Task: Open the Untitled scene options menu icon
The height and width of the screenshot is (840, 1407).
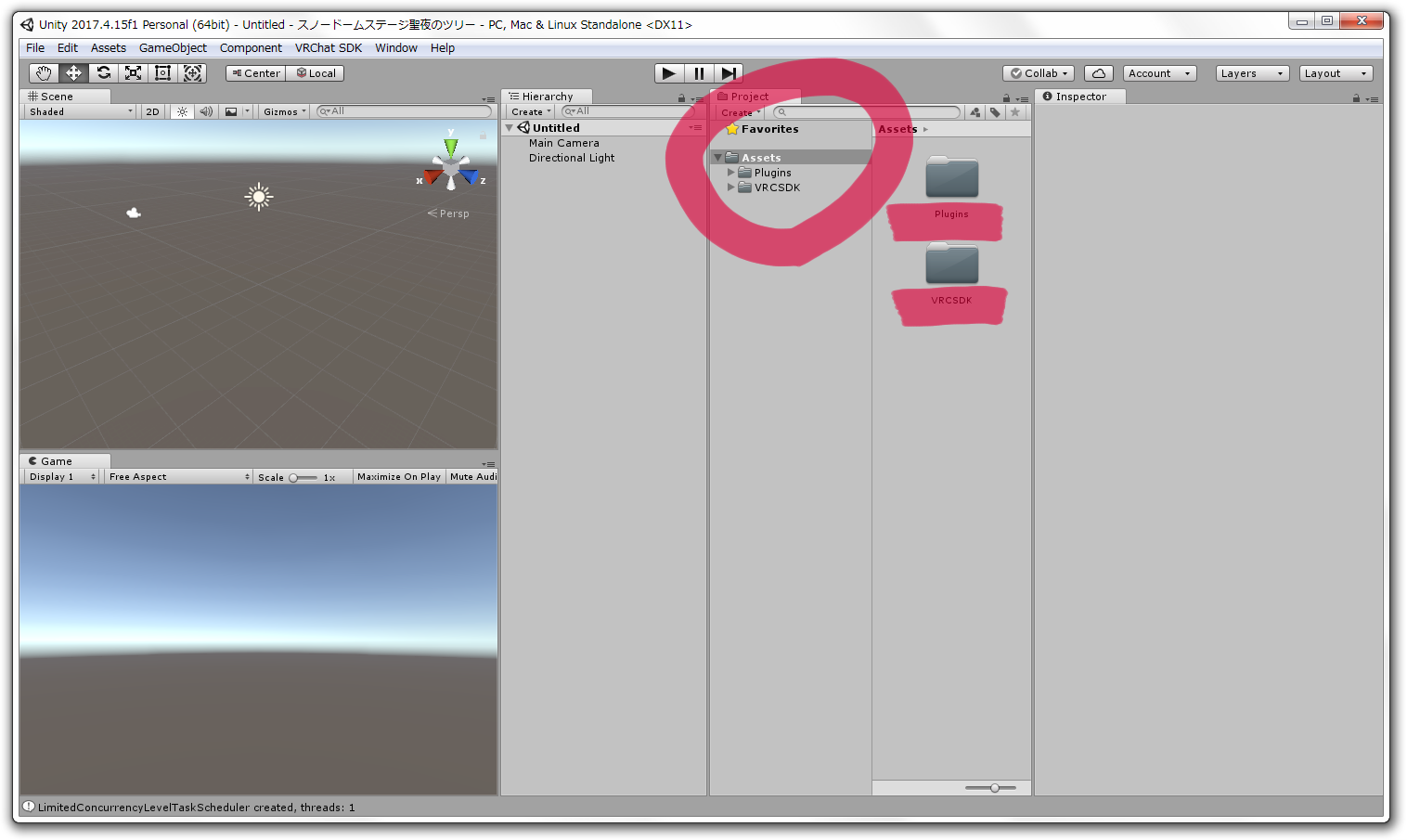Action: click(x=695, y=128)
